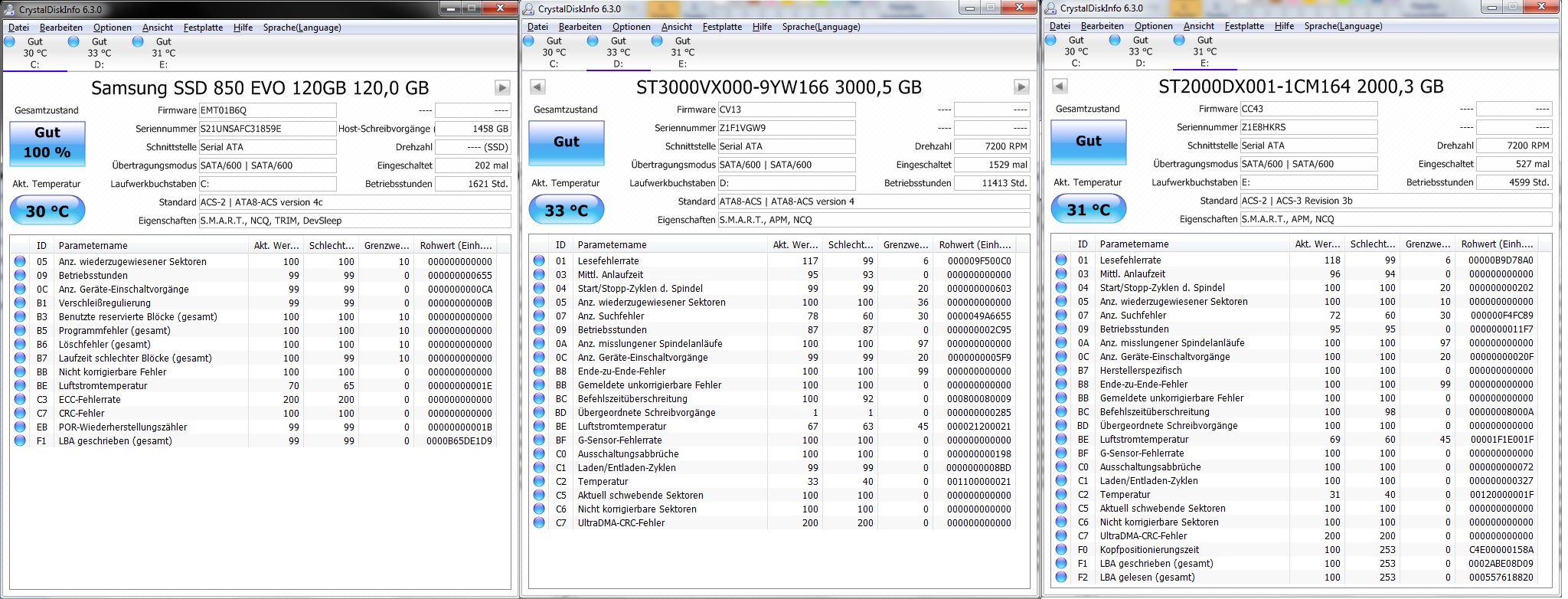
Task: Click the Mittl. Anlaufzeit row in right window
Action: click(x=1296, y=273)
